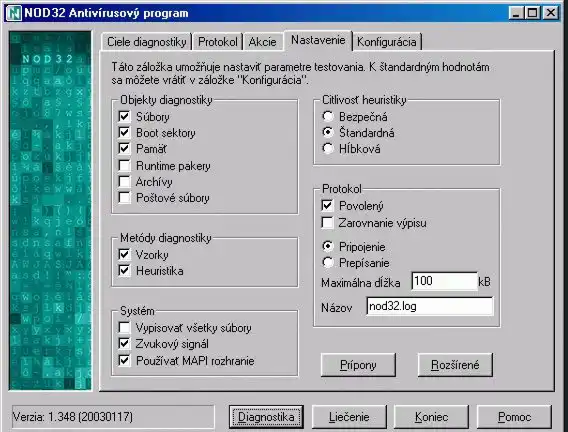Switch to the Ciele diagnostiky tab
Screen dimensions: 568x432
coord(146,42)
